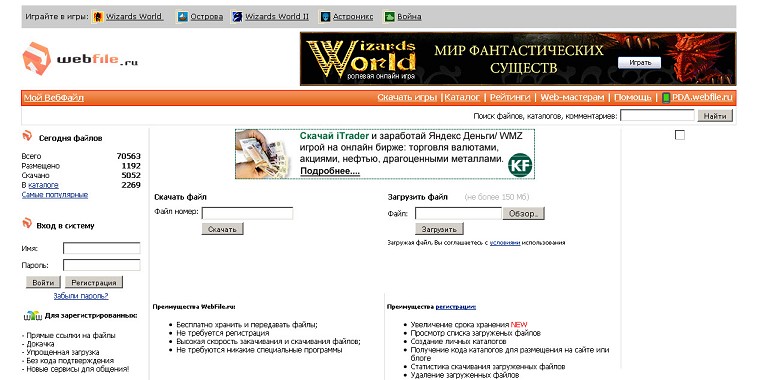This screenshot has height=380, width=758.
Task: Focus the Файл номер input field
Action: [x=247, y=213]
